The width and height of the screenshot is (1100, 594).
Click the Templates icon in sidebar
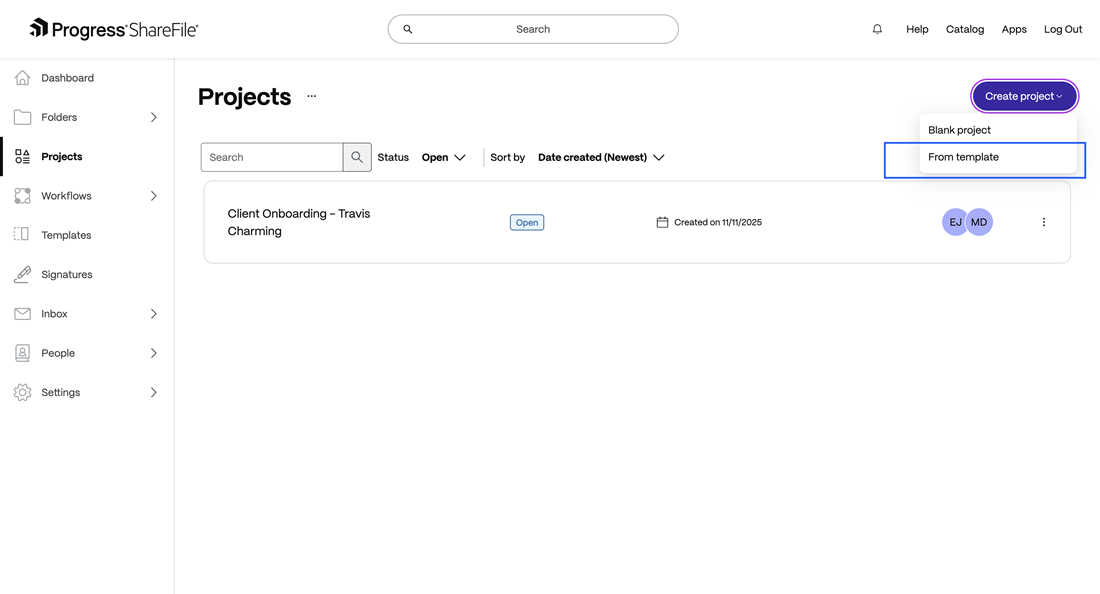coord(22,235)
